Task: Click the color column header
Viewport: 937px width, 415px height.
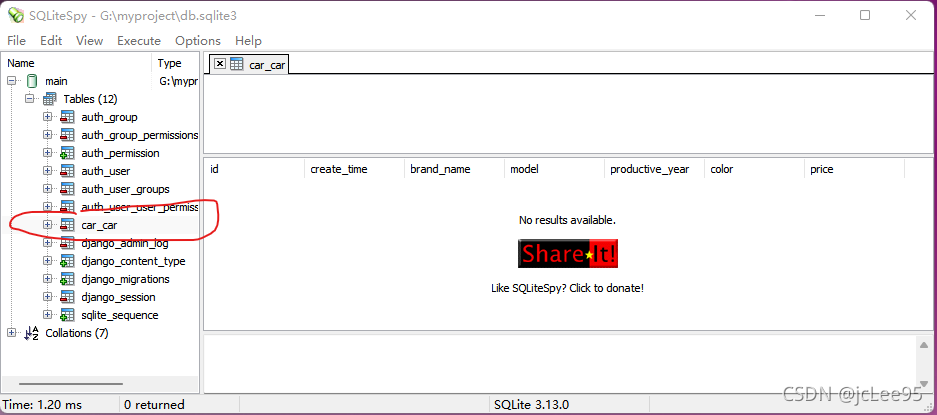Action: pyautogui.click(x=754, y=169)
